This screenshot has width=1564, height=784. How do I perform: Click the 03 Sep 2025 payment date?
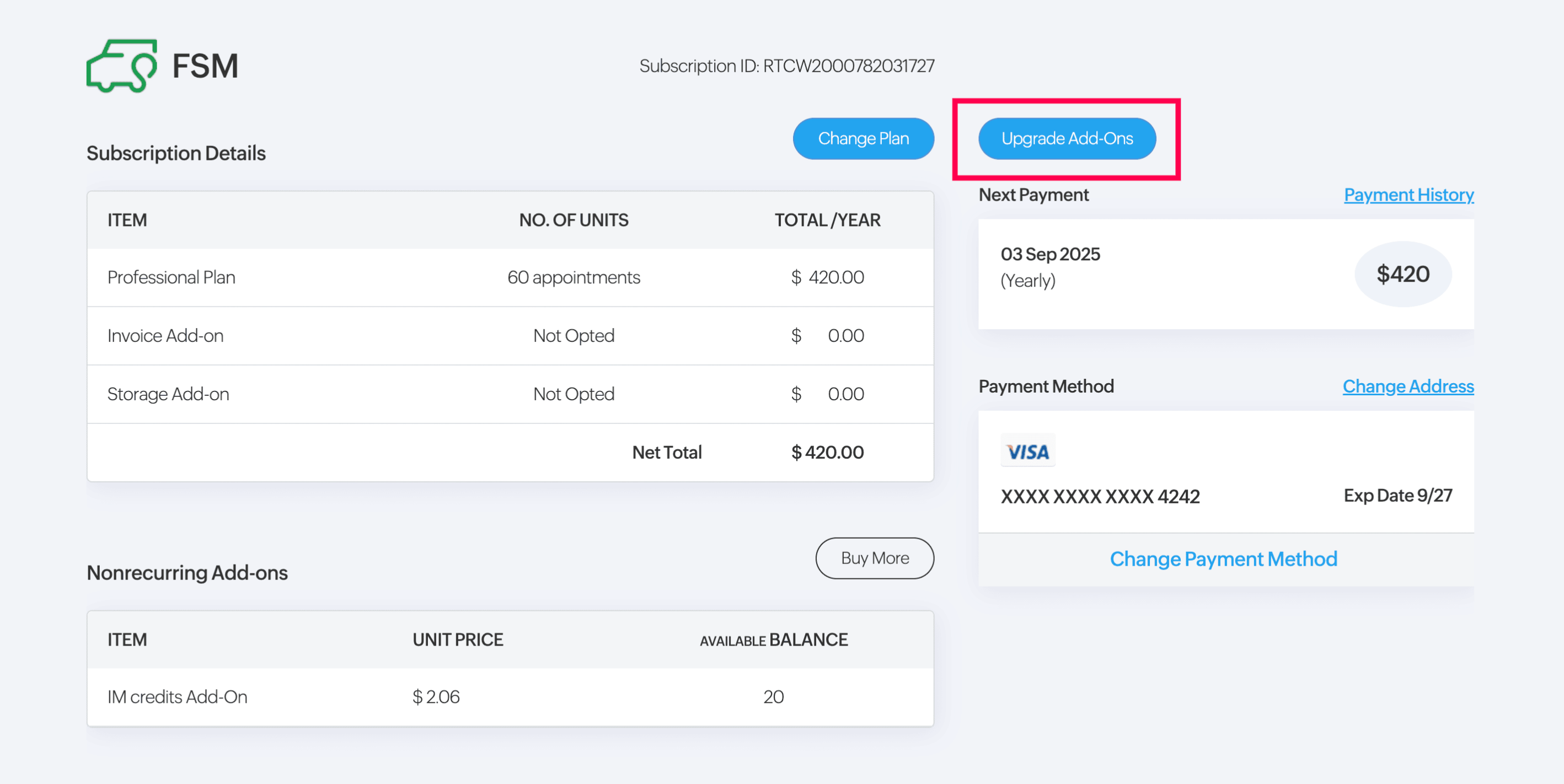(x=1050, y=254)
